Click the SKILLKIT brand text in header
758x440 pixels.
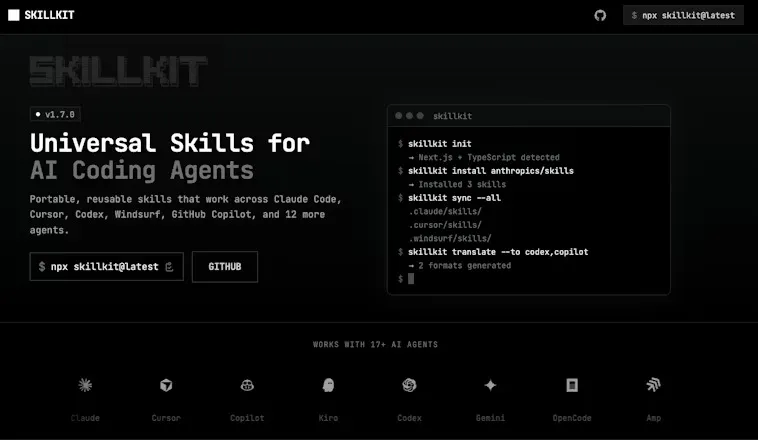click(49, 15)
